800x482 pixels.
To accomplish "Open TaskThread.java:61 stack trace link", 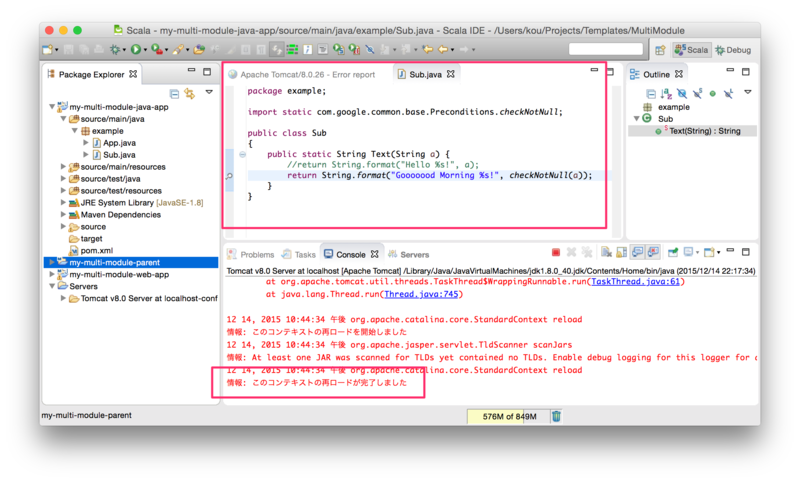I will (635, 282).
